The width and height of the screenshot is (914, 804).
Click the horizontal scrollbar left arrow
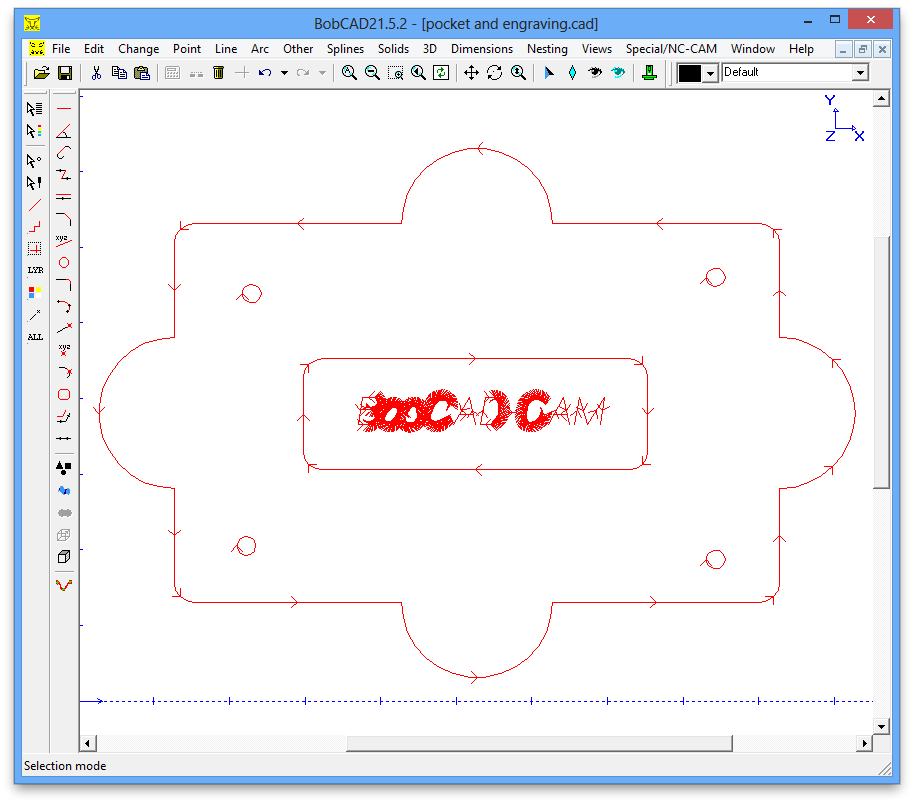pos(88,743)
